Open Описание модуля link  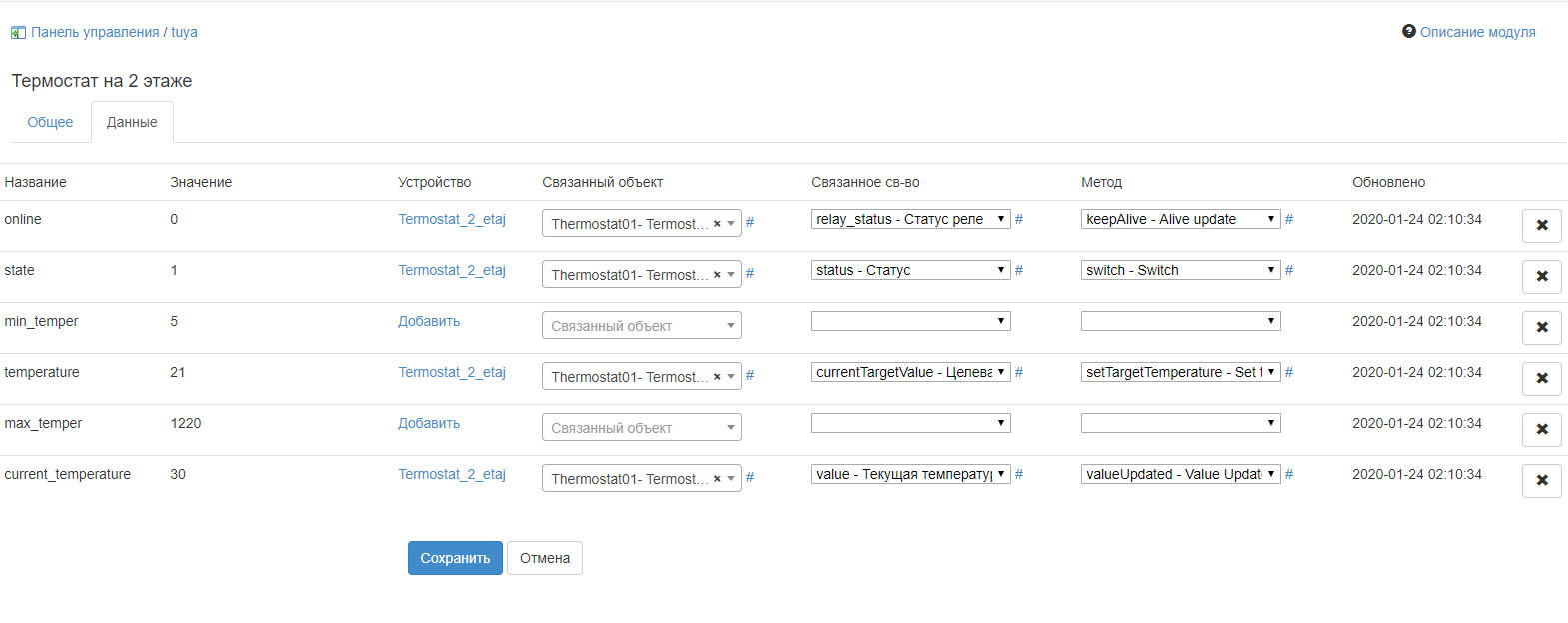[x=1477, y=32]
